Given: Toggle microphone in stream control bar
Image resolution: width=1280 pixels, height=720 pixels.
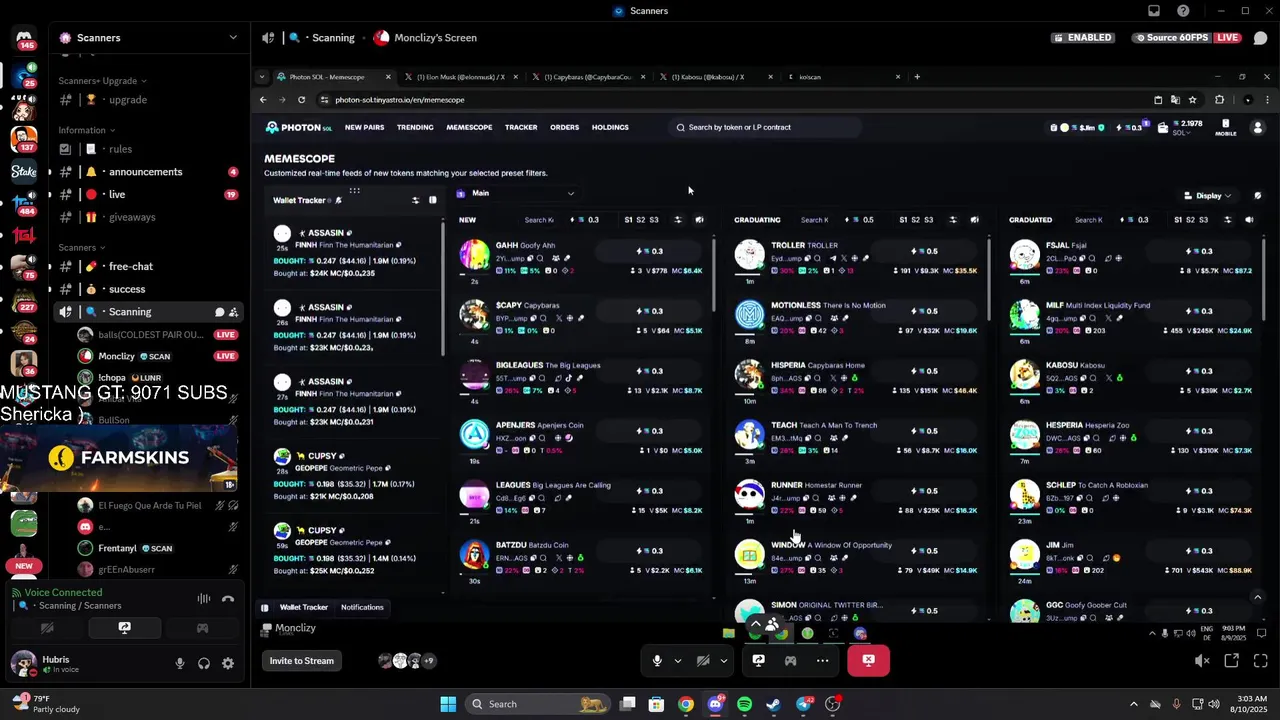Looking at the screenshot, I should pyautogui.click(x=657, y=660).
